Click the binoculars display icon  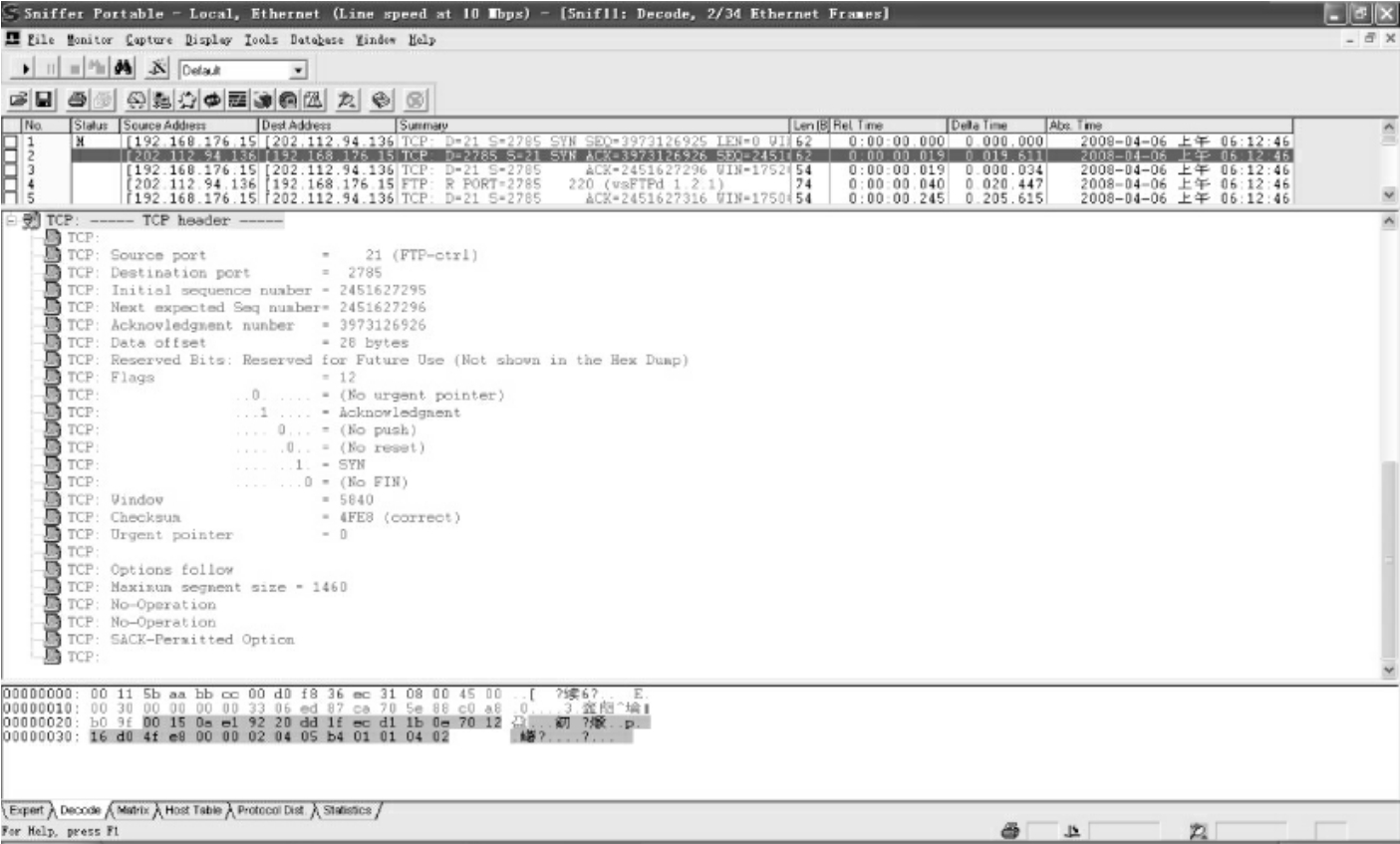click(124, 70)
